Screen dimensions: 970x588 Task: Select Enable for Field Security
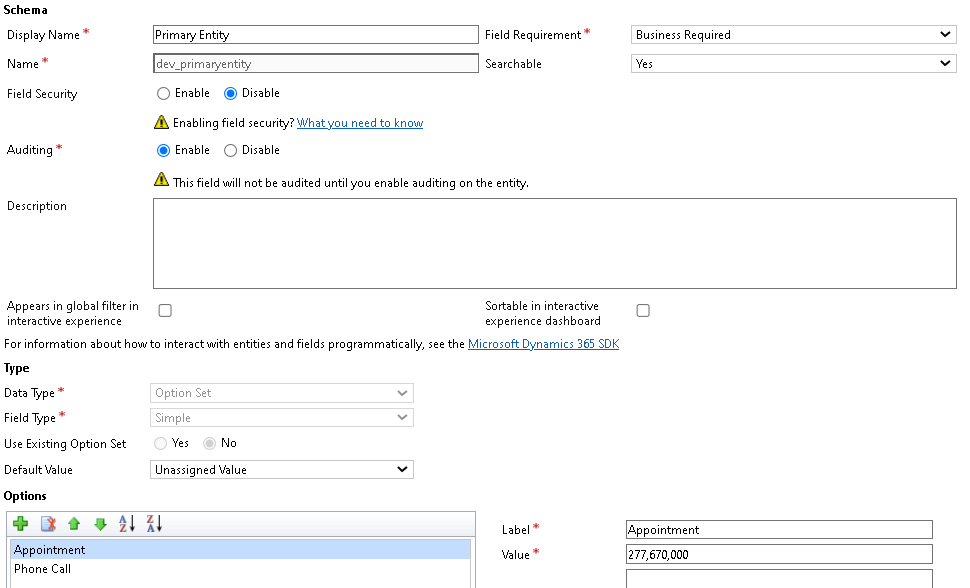(x=163, y=93)
